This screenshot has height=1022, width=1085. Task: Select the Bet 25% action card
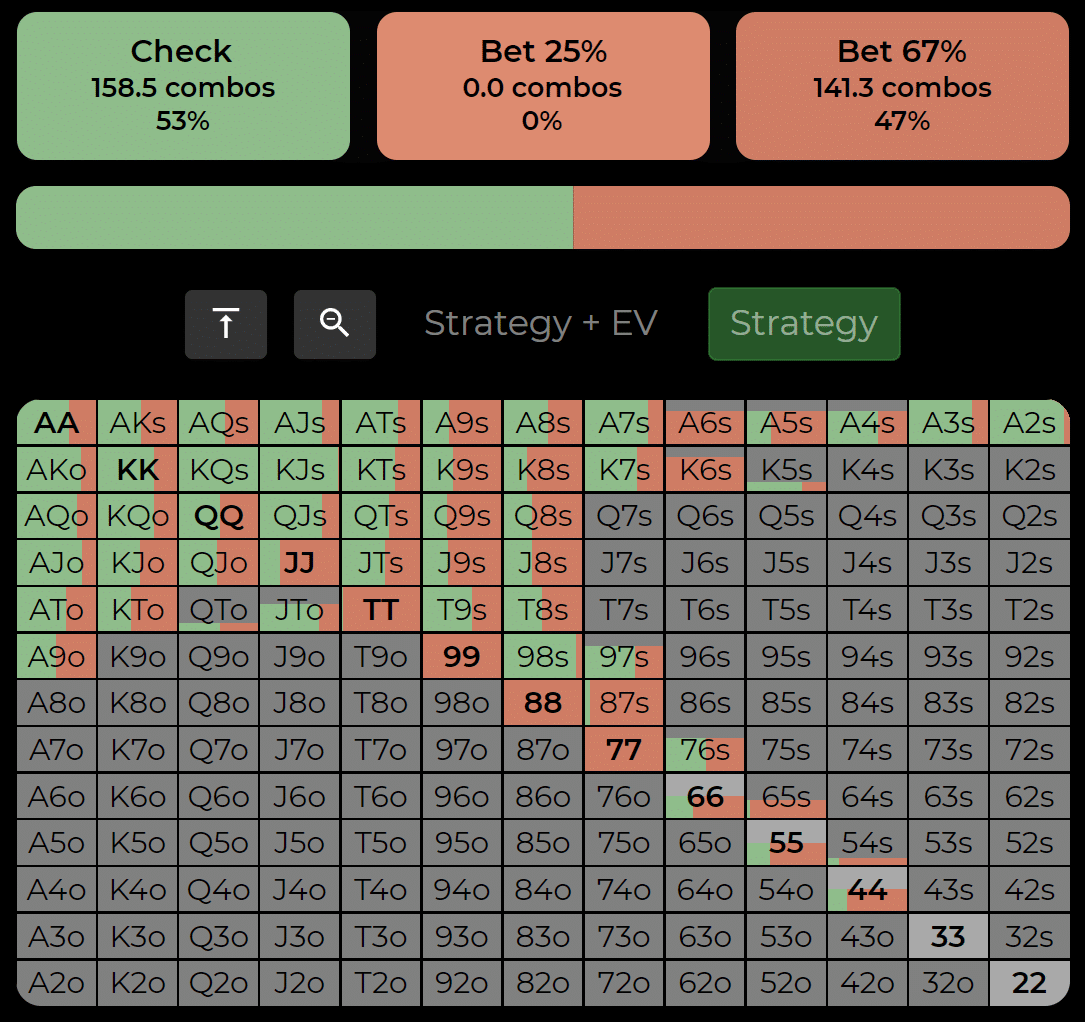tap(543, 86)
